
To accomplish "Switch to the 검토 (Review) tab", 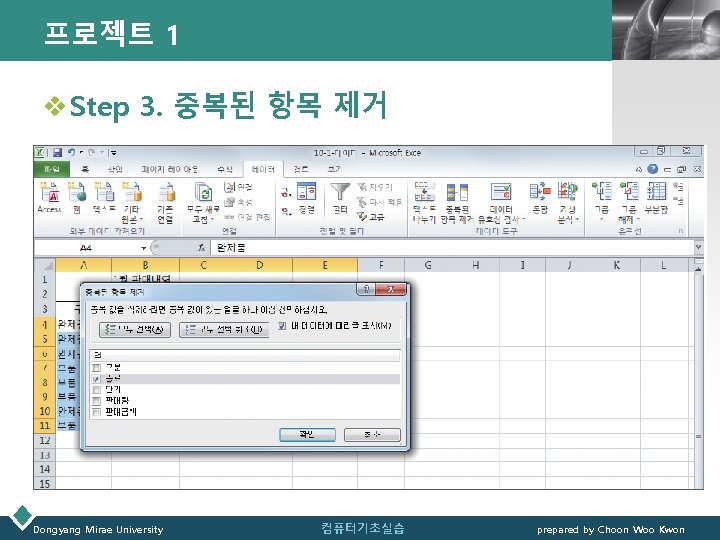I will tap(301, 169).
